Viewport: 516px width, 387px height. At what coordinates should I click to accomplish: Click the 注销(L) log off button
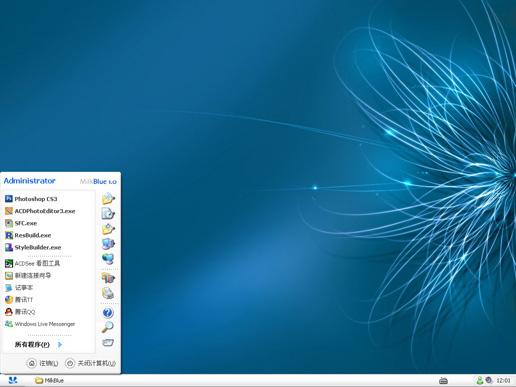click(x=42, y=363)
